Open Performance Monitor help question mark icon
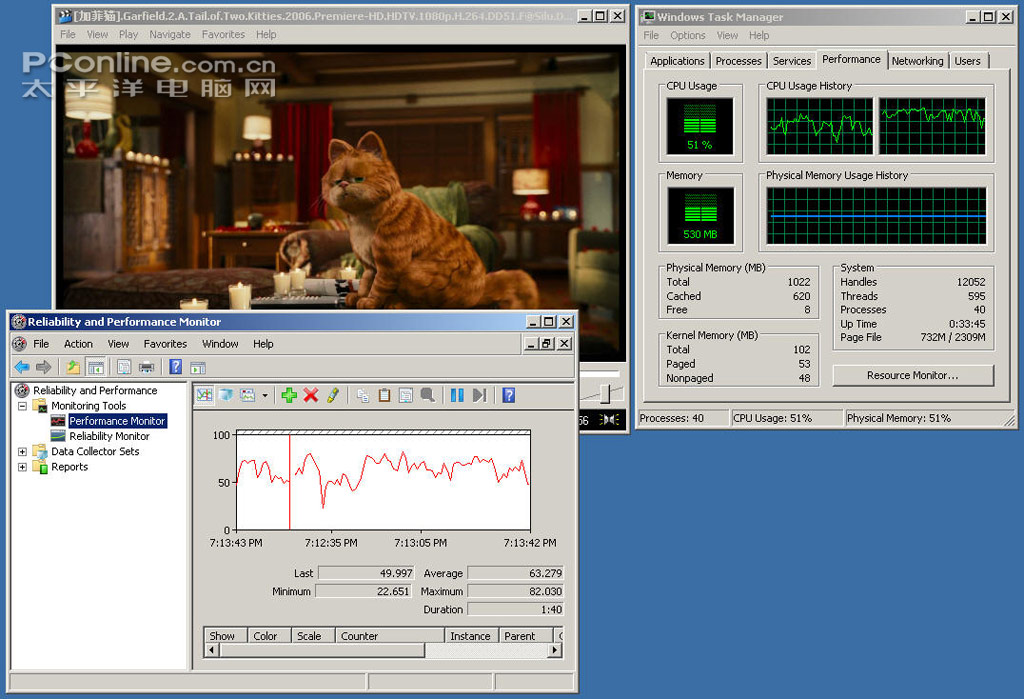 pyautogui.click(x=509, y=395)
